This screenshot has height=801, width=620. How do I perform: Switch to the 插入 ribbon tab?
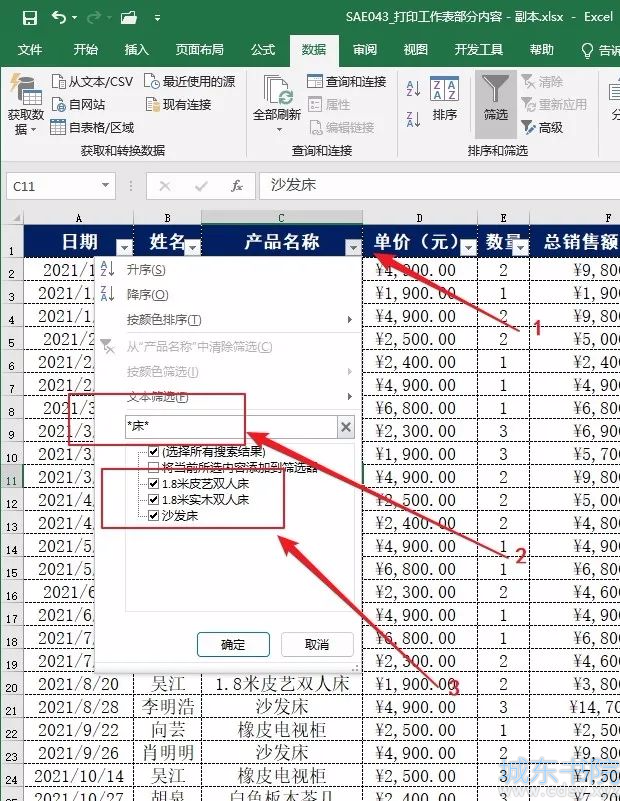[136, 50]
